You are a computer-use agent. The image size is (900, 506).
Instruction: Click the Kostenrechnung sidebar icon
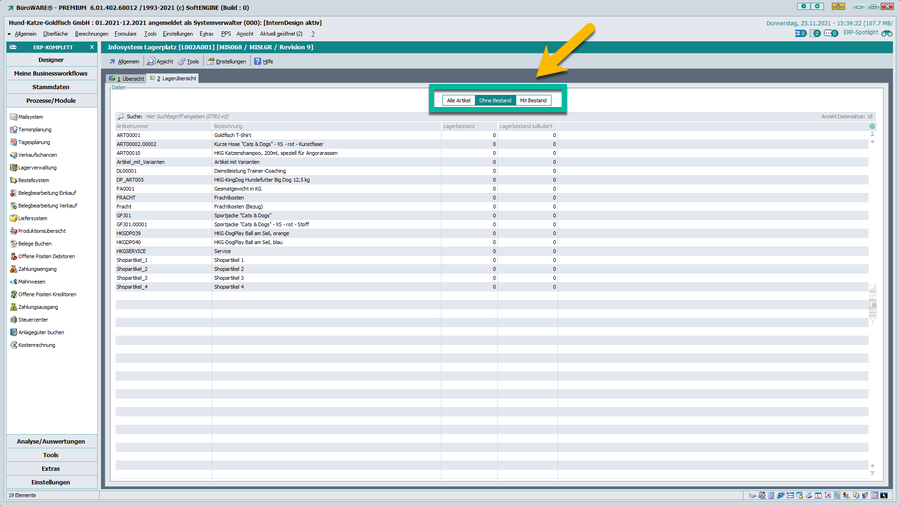click(x=13, y=345)
